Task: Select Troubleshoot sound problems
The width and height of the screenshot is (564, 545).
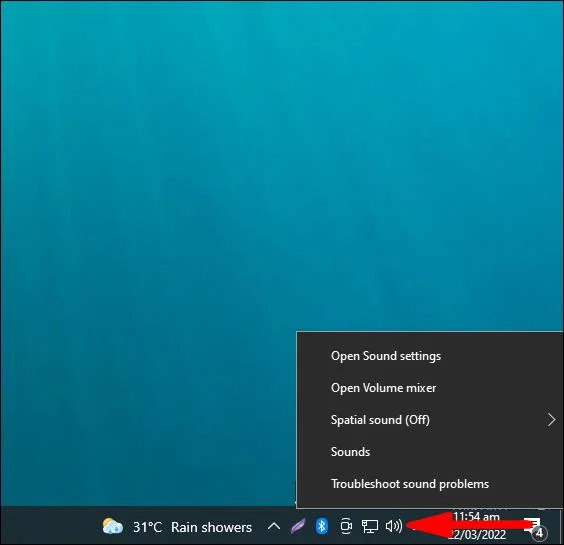Action: (x=429, y=484)
